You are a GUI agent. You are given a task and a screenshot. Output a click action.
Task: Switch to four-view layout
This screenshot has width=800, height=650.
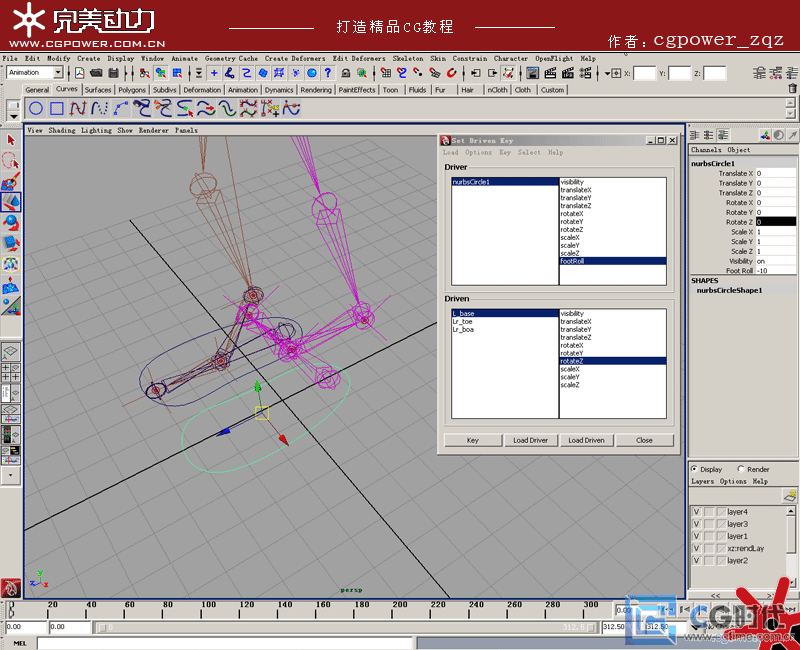(11, 372)
